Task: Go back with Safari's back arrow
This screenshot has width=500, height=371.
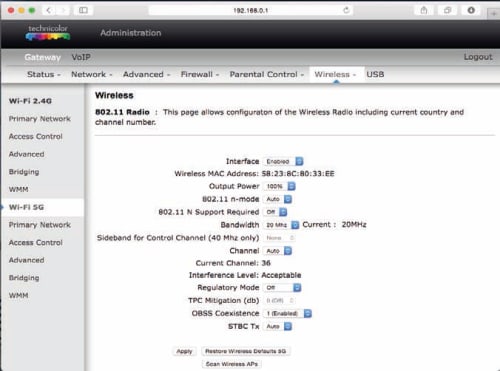Action: pos(48,10)
